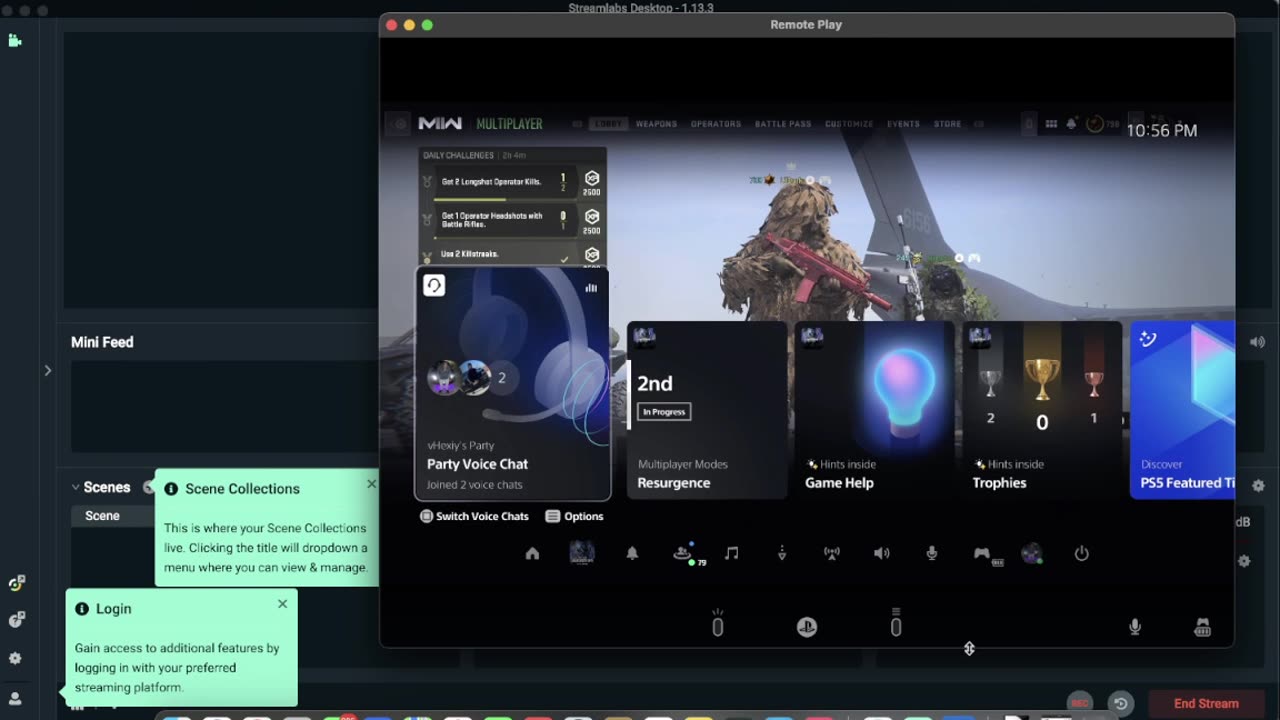This screenshot has height=720, width=1280.
Task: Click Switch Voice Chats button
Action: (475, 516)
